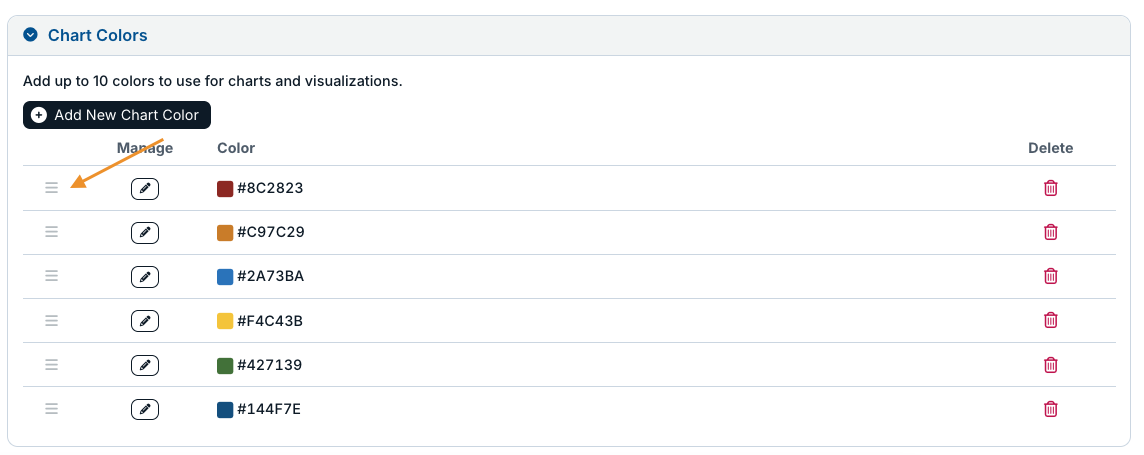Delete the #2A73BA chart color

(1051, 276)
